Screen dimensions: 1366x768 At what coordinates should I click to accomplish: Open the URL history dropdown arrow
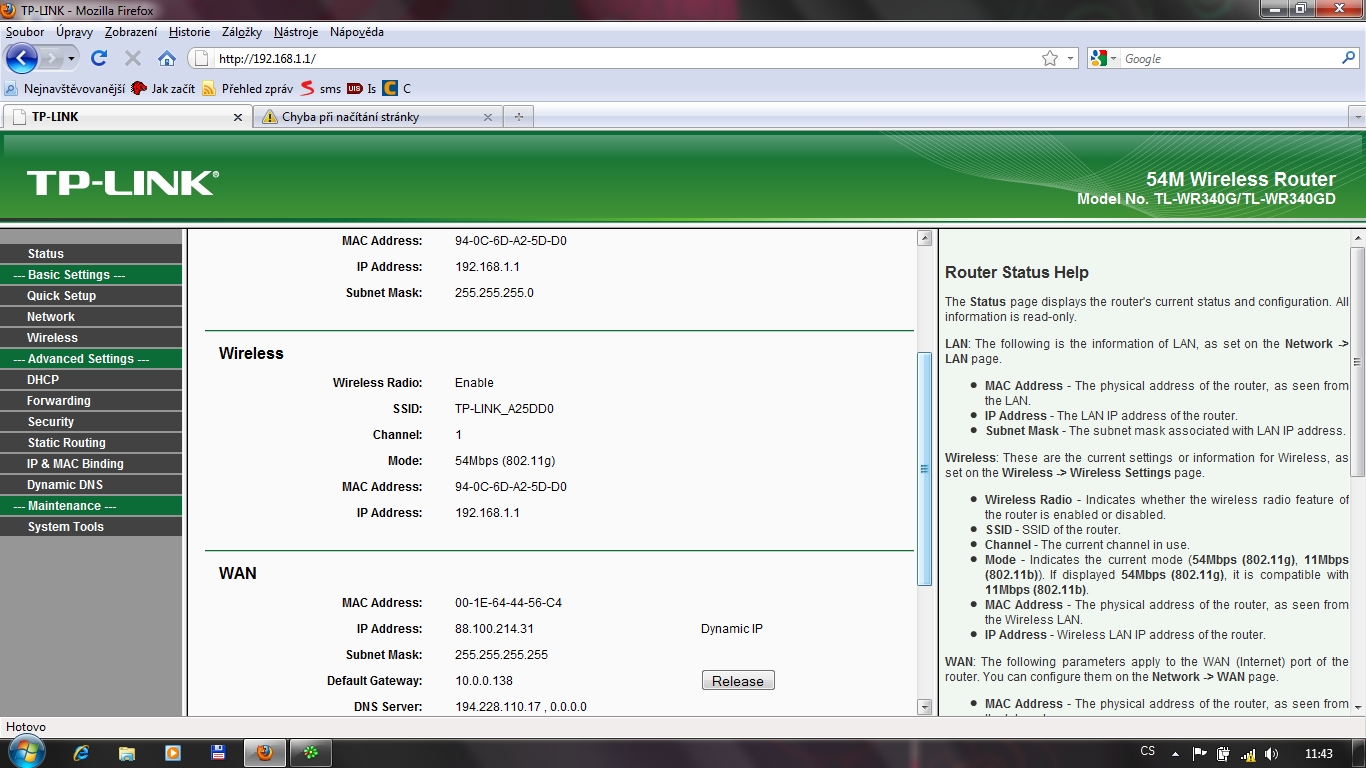coord(1071,58)
